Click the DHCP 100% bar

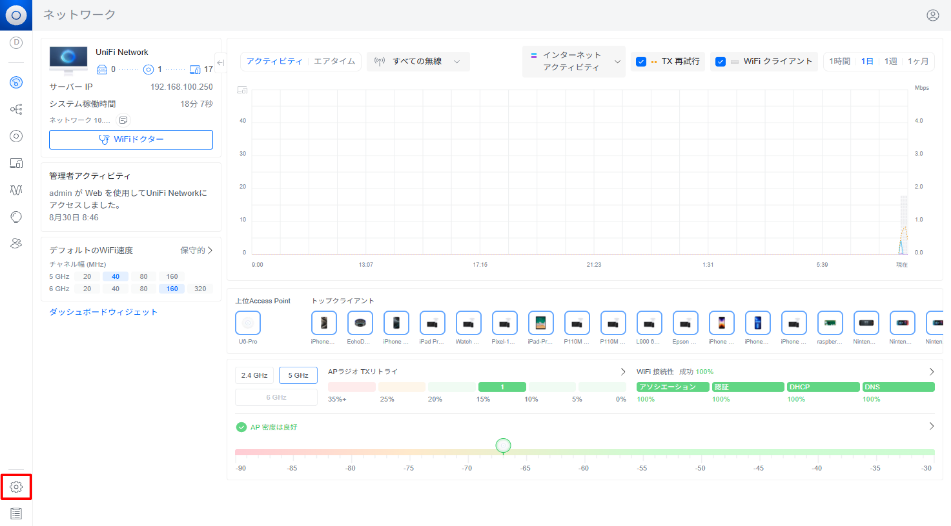click(823, 386)
